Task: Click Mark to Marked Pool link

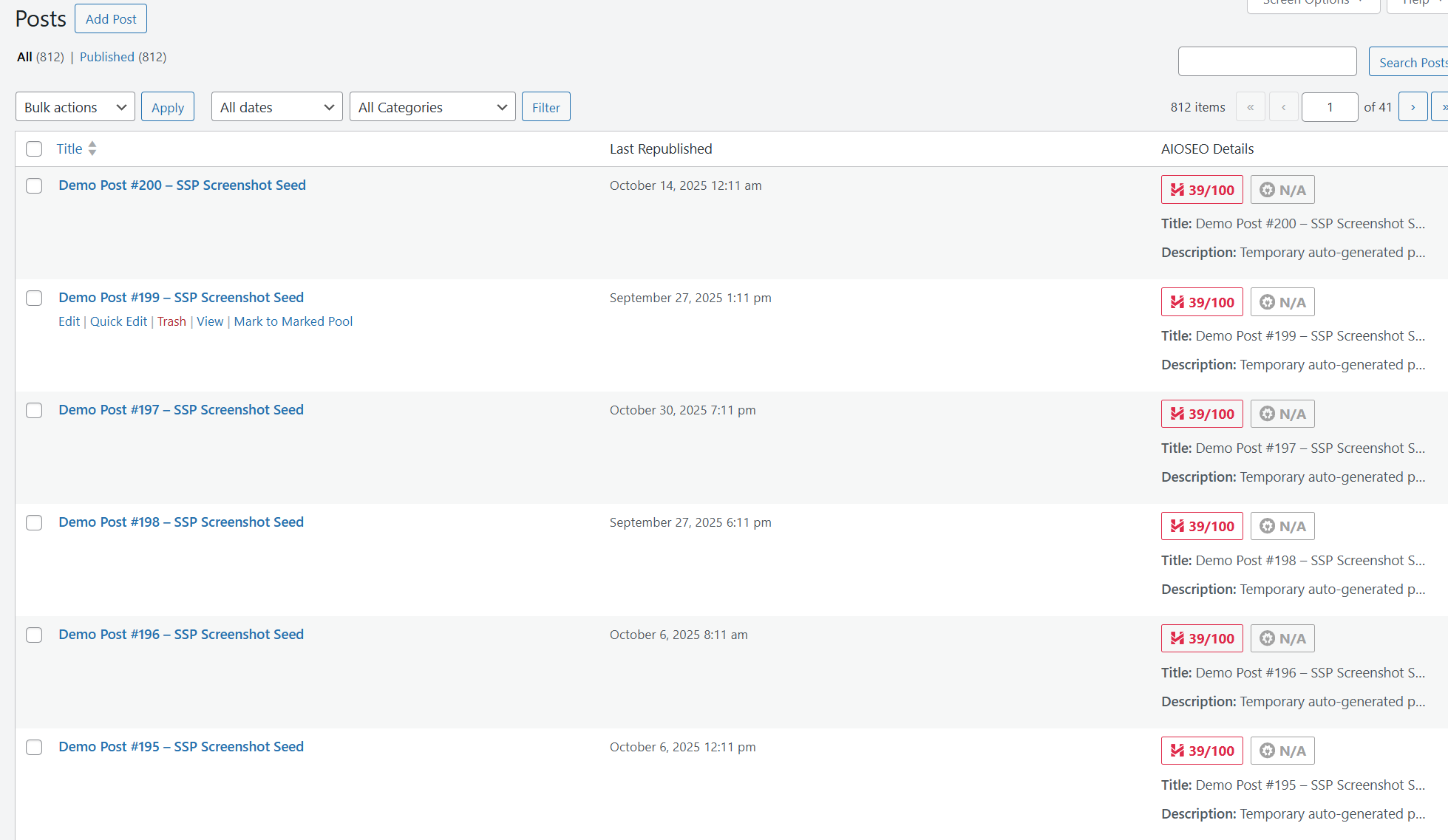Action: [293, 321]
